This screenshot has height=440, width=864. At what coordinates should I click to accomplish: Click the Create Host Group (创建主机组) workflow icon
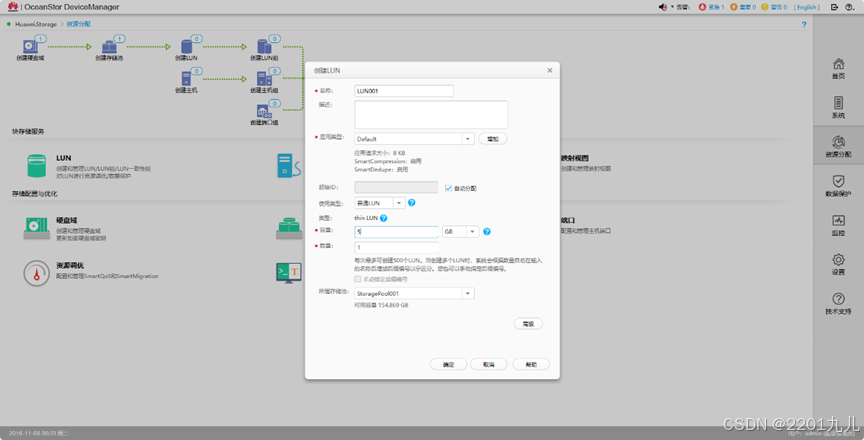(264, 79)
